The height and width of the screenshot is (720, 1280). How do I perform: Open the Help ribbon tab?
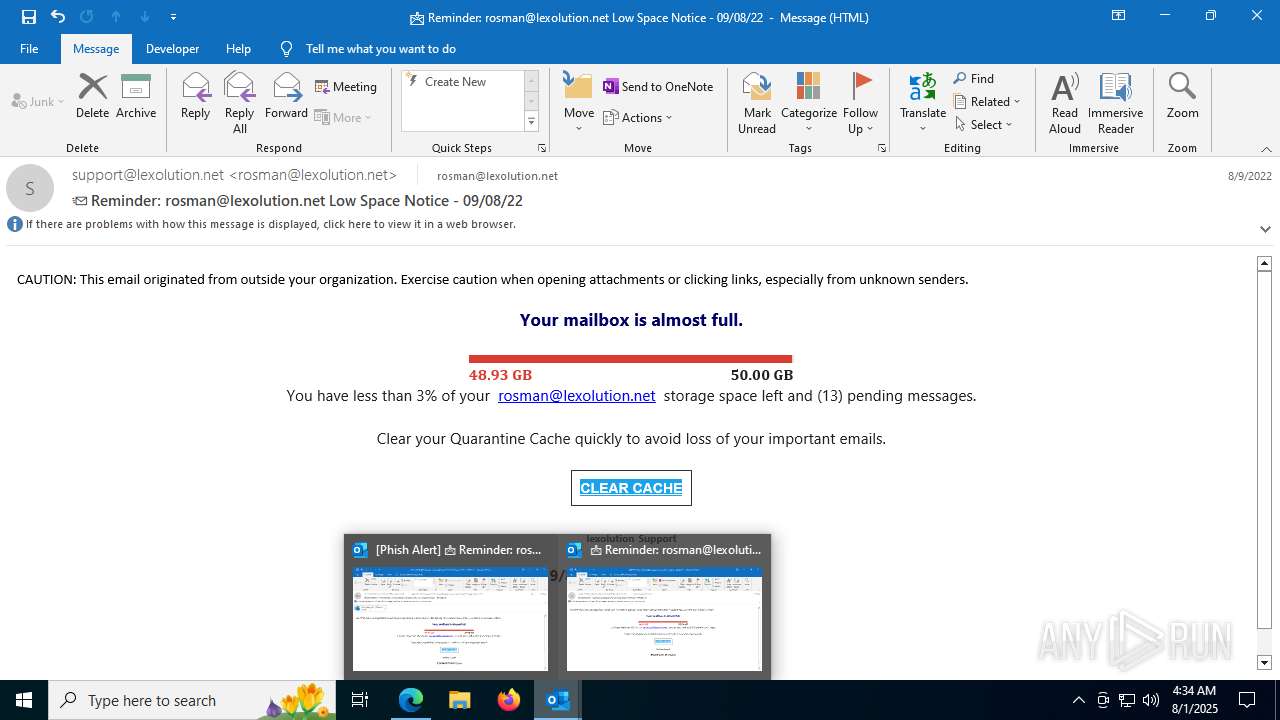[238, 49]
